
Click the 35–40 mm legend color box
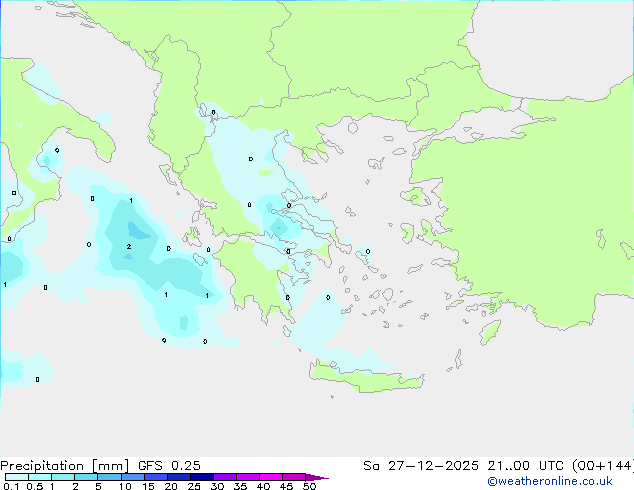(248, 477)
